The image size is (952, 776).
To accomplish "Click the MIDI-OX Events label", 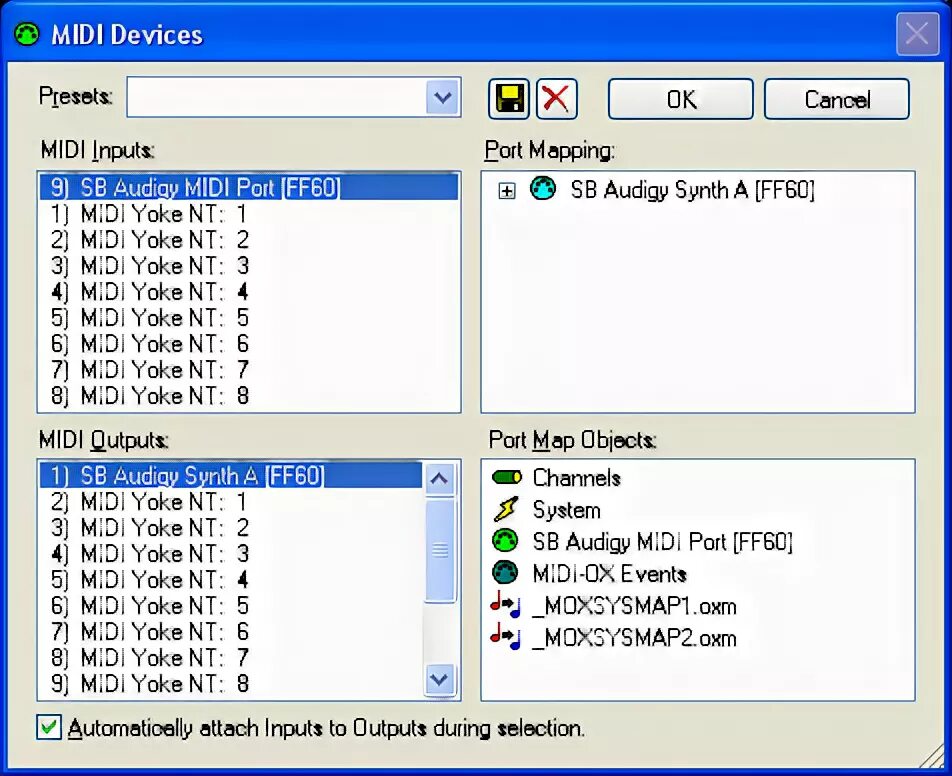I will [609, 574].
